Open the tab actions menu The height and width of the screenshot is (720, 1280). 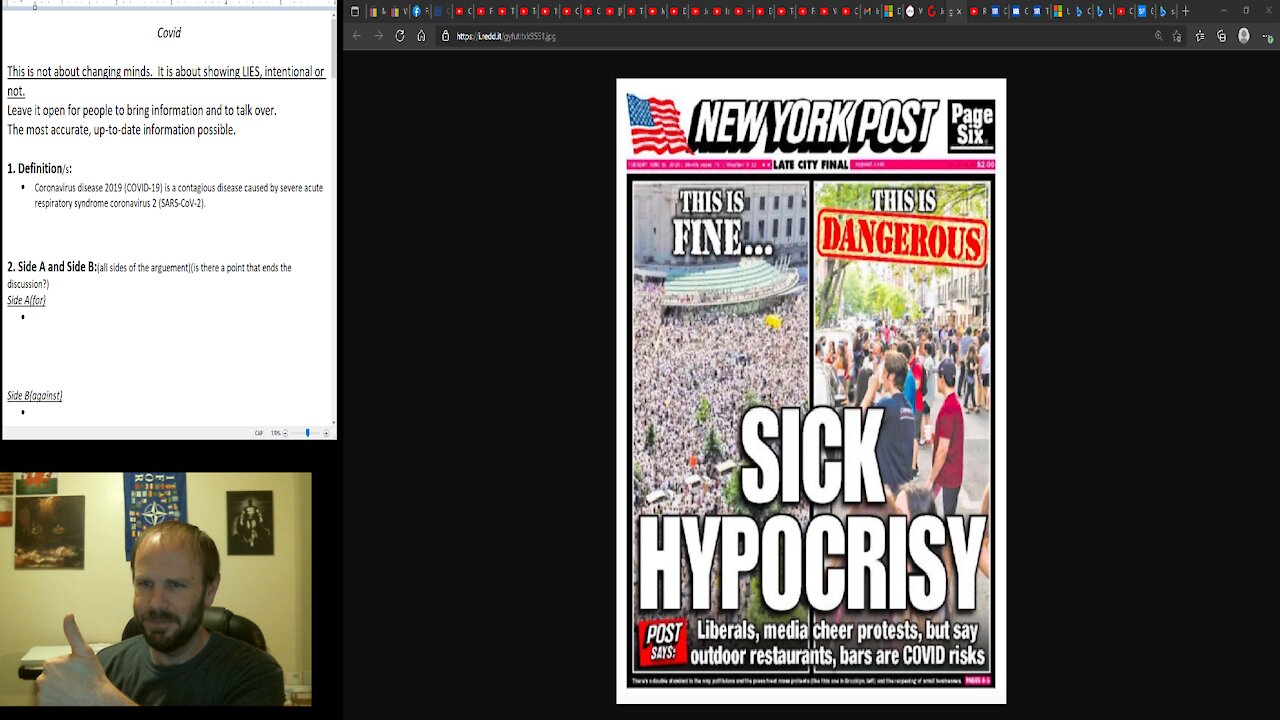coord(355,11)
